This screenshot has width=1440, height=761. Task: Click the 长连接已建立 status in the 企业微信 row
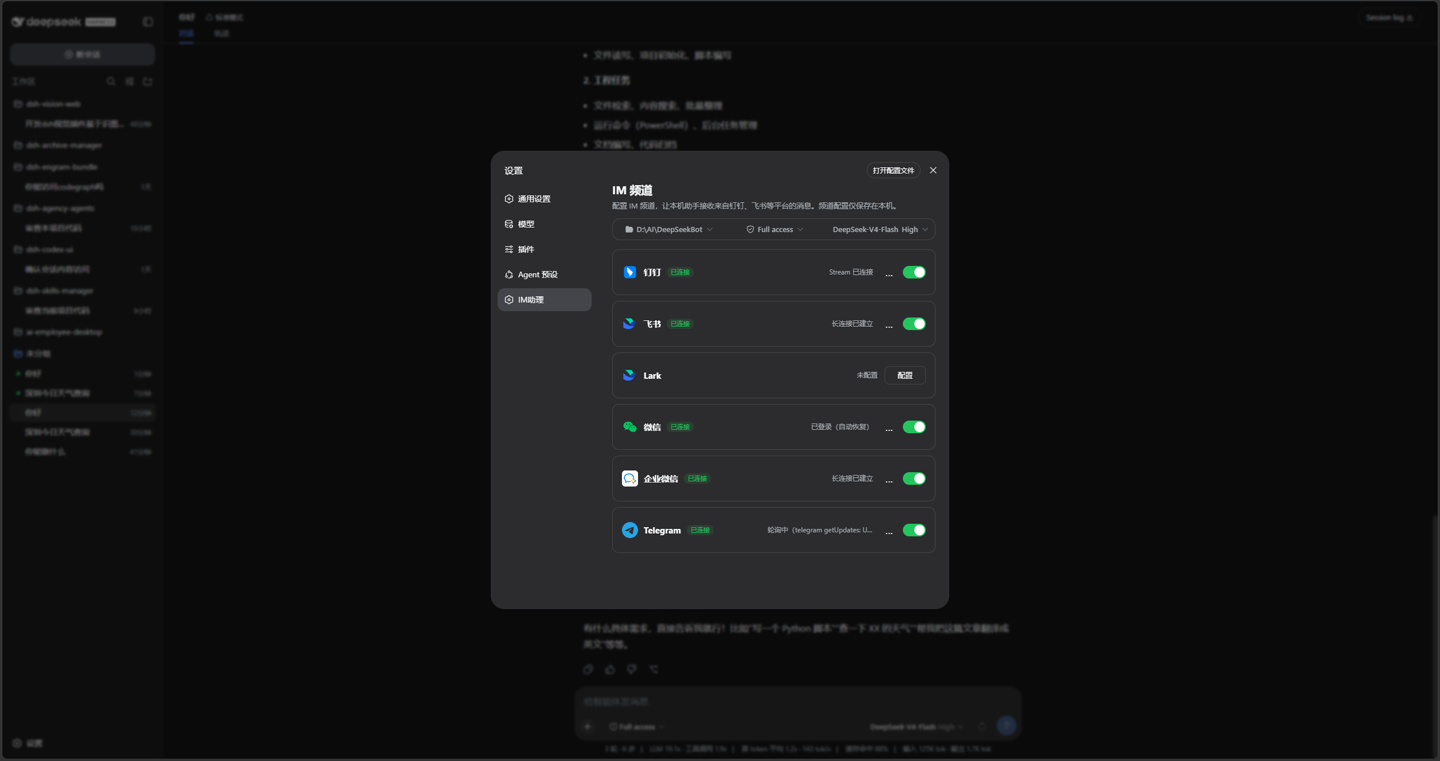click(852, 479)
